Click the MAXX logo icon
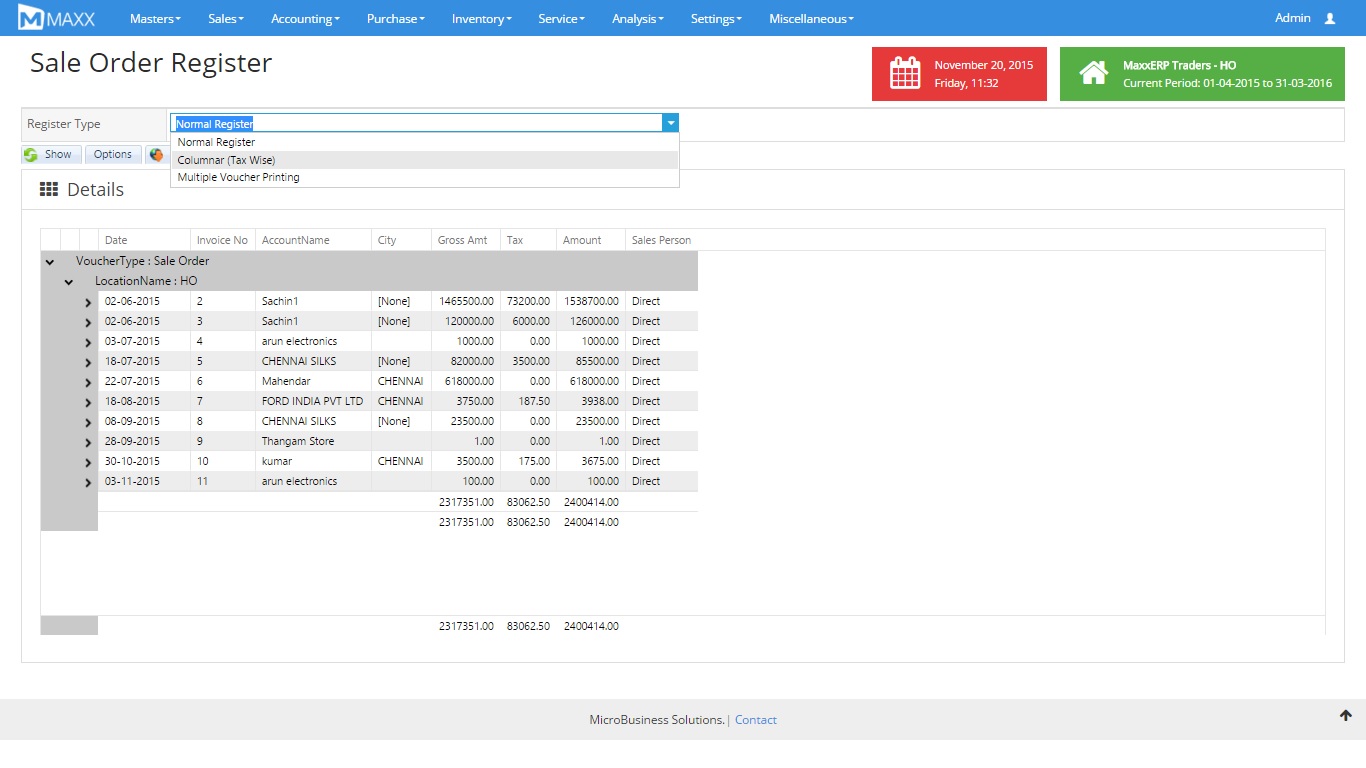1366x768 pixels. point(31,18)
